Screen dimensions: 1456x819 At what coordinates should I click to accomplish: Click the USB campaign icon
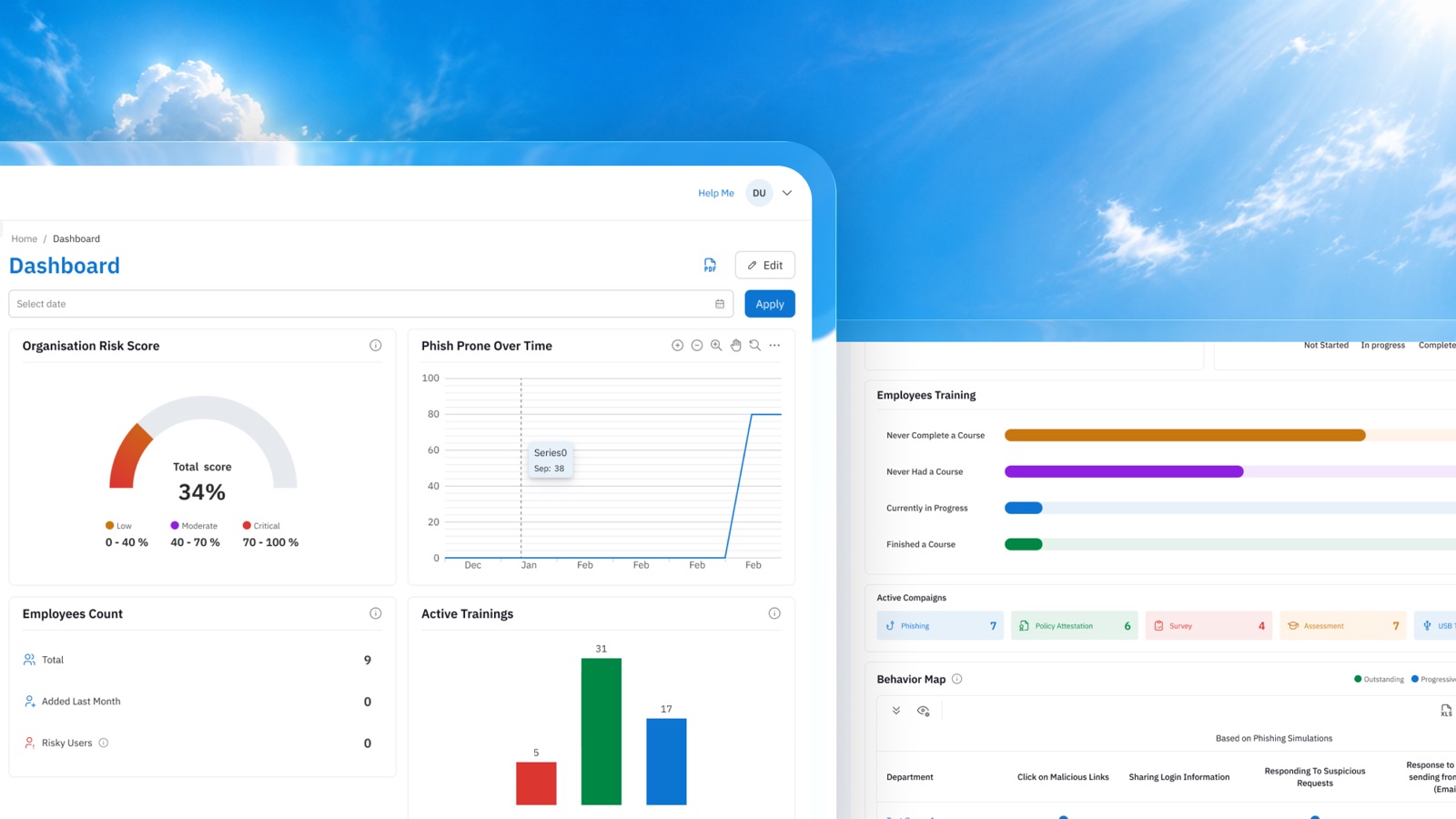point(1427,626)
